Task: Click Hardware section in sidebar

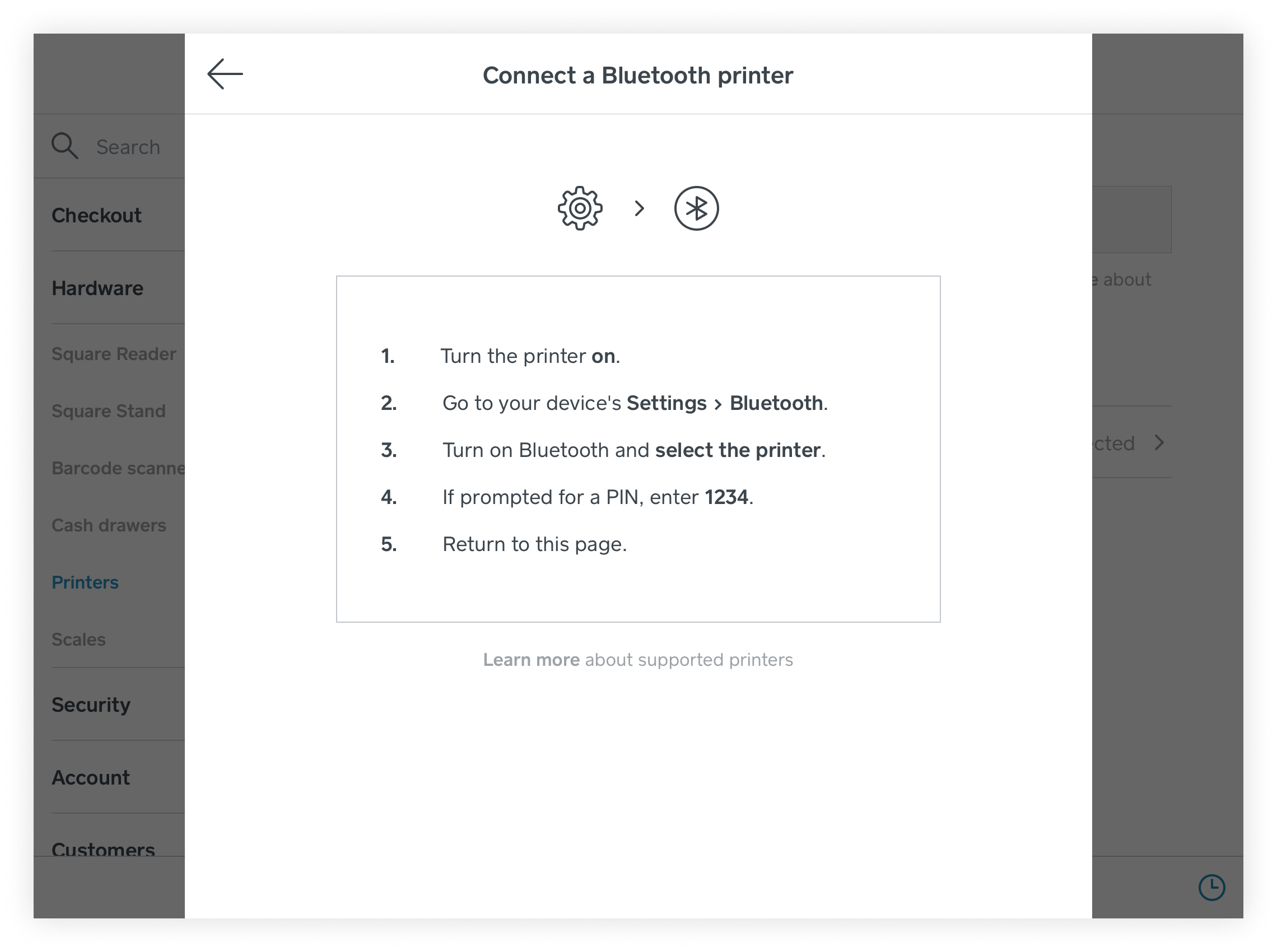Action: coord(99,288)
